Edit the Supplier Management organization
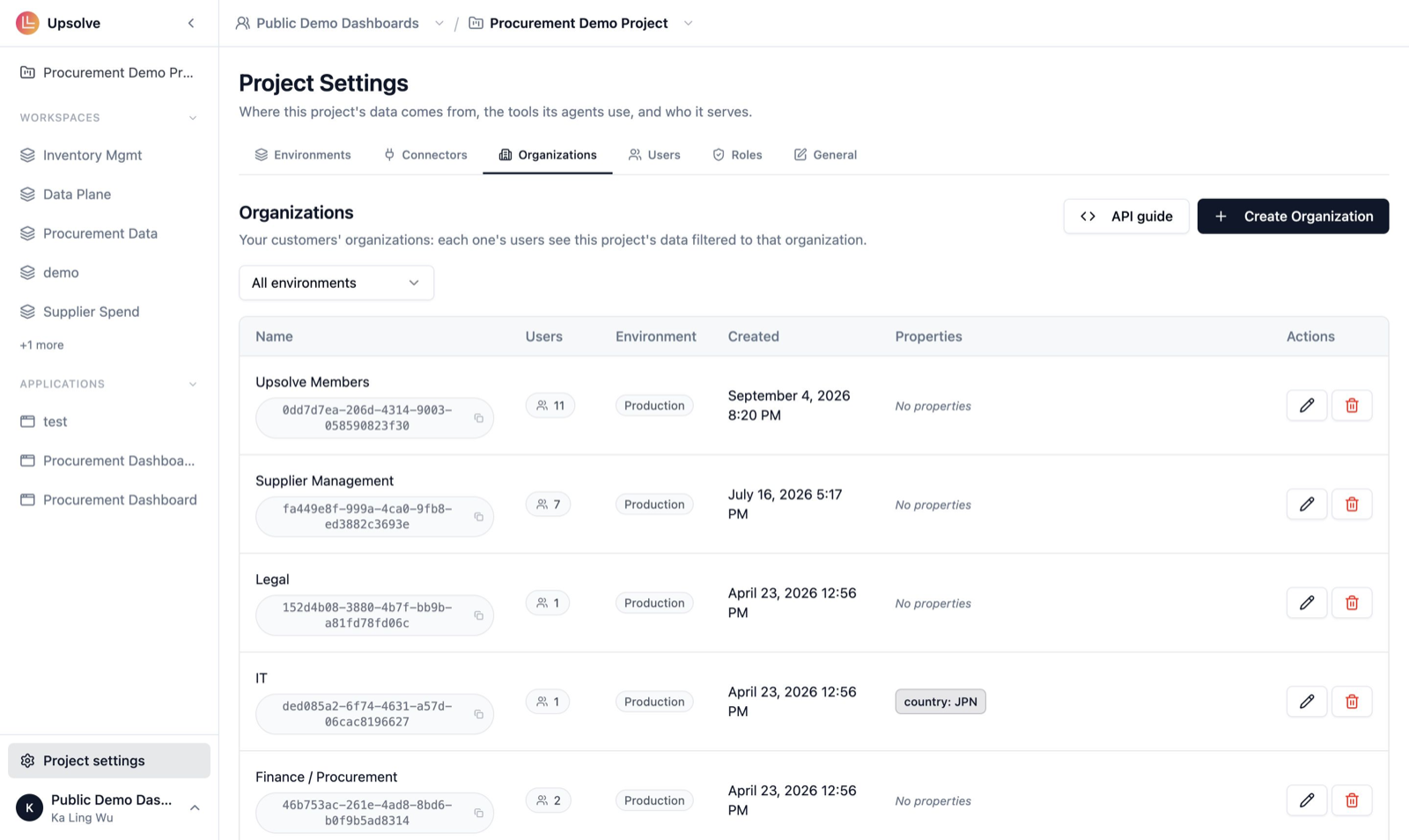This screenshot has width=1409, height=840. (1307, 504)
